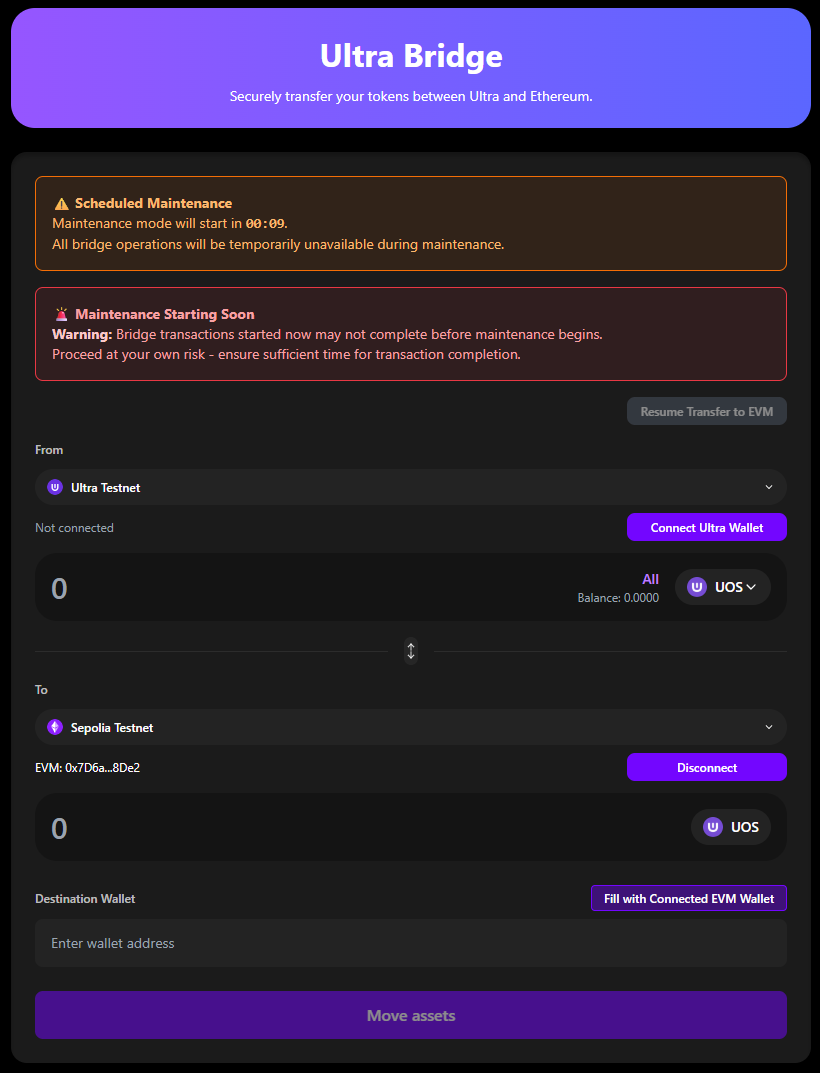Click the Ultra icon on the From network selector
Screen dimensions: 820x1073
(x=55, y=487)
